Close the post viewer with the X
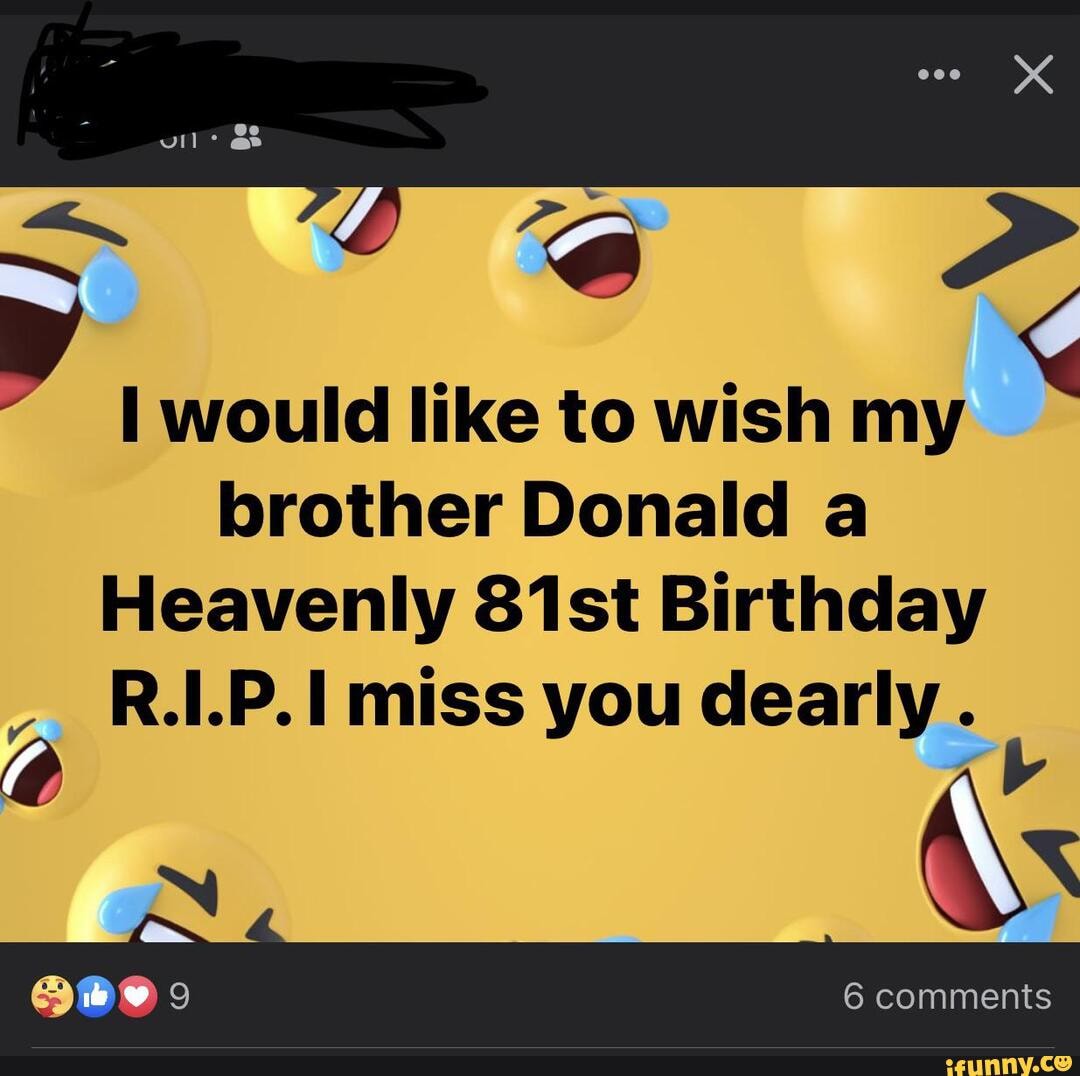This screenshot has width=1080, height=1076. (x=1033, y=74)
